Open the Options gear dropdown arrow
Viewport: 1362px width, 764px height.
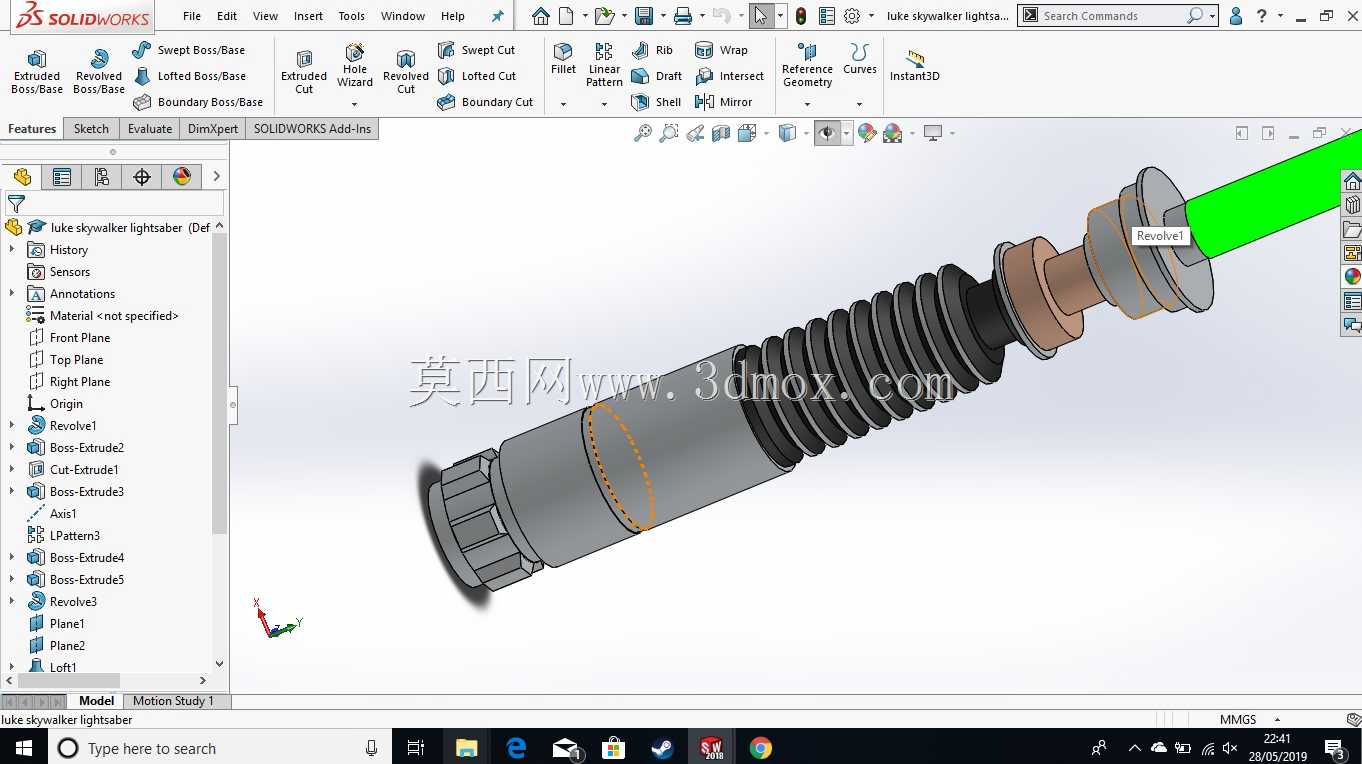[x=871, y=16]
